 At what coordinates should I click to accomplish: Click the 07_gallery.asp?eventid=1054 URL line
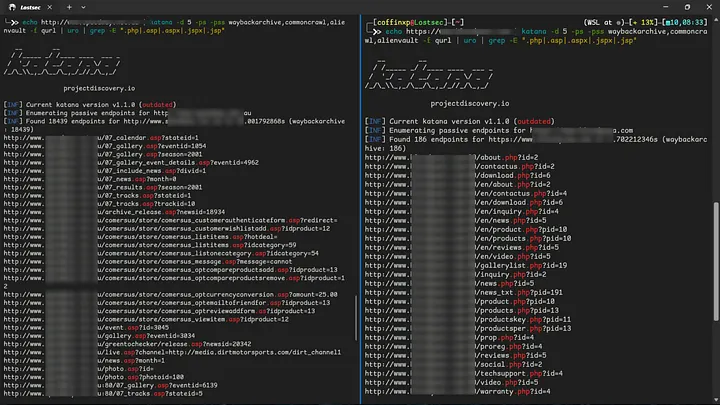105,146
